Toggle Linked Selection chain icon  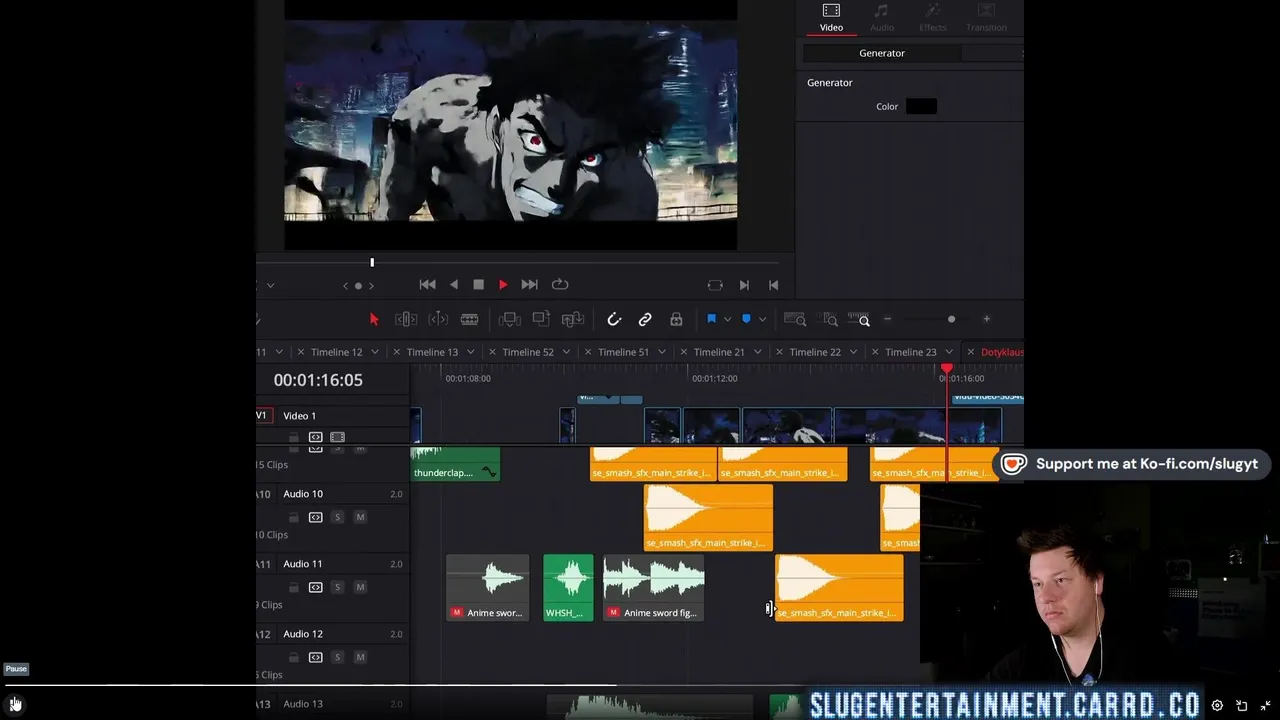tap(645, 319)
